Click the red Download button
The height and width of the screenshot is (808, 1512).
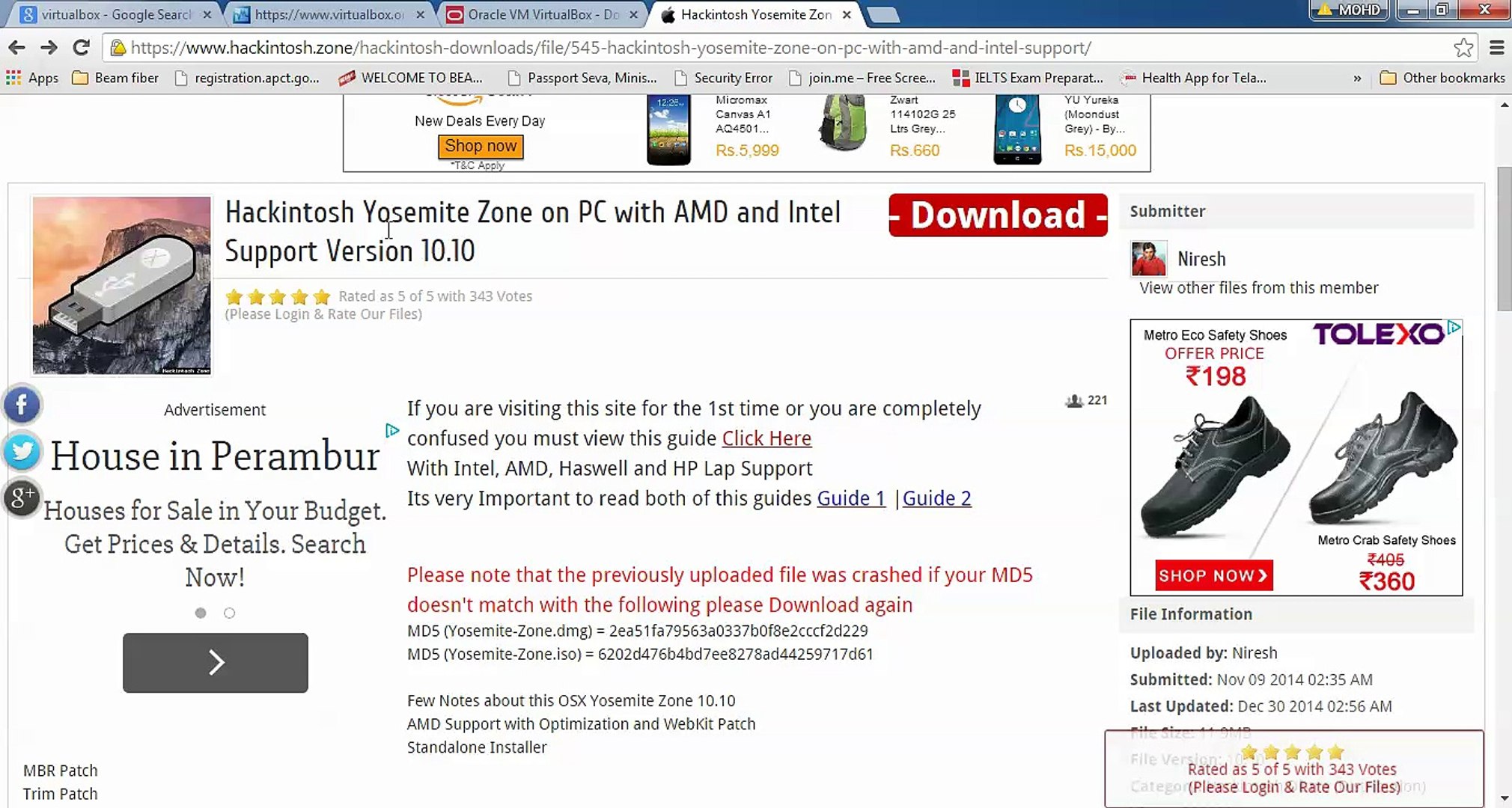coord(998,215)
